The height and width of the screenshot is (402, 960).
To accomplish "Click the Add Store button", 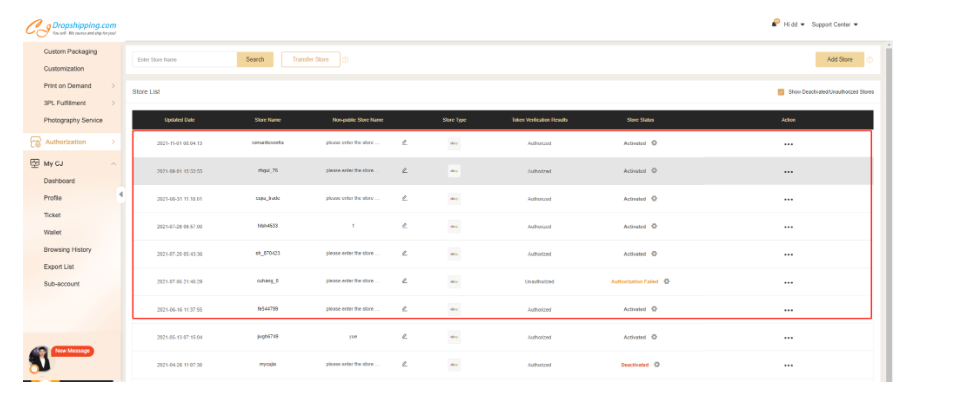I will click(839, 60).
